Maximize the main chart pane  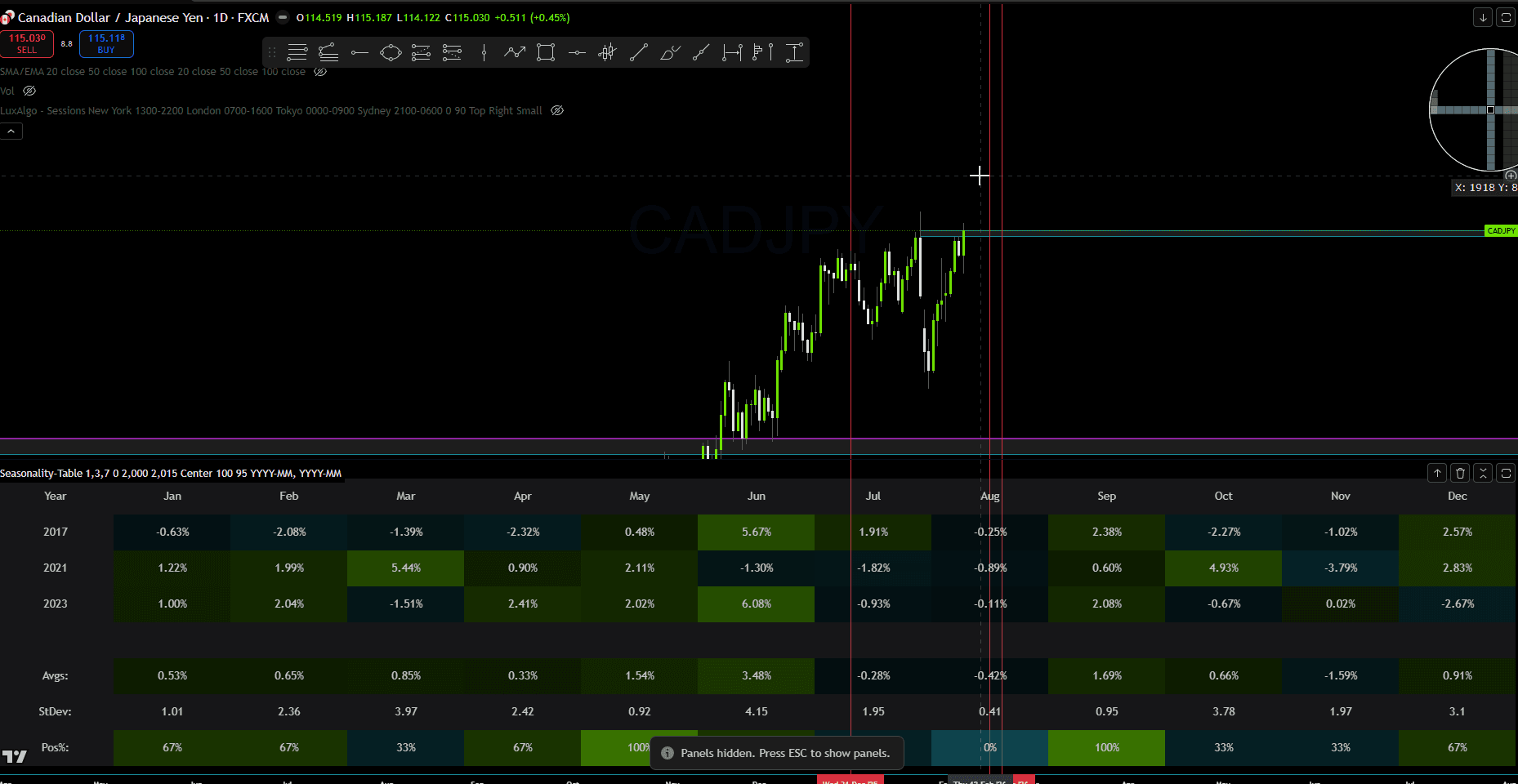(x=1506, y=17)
